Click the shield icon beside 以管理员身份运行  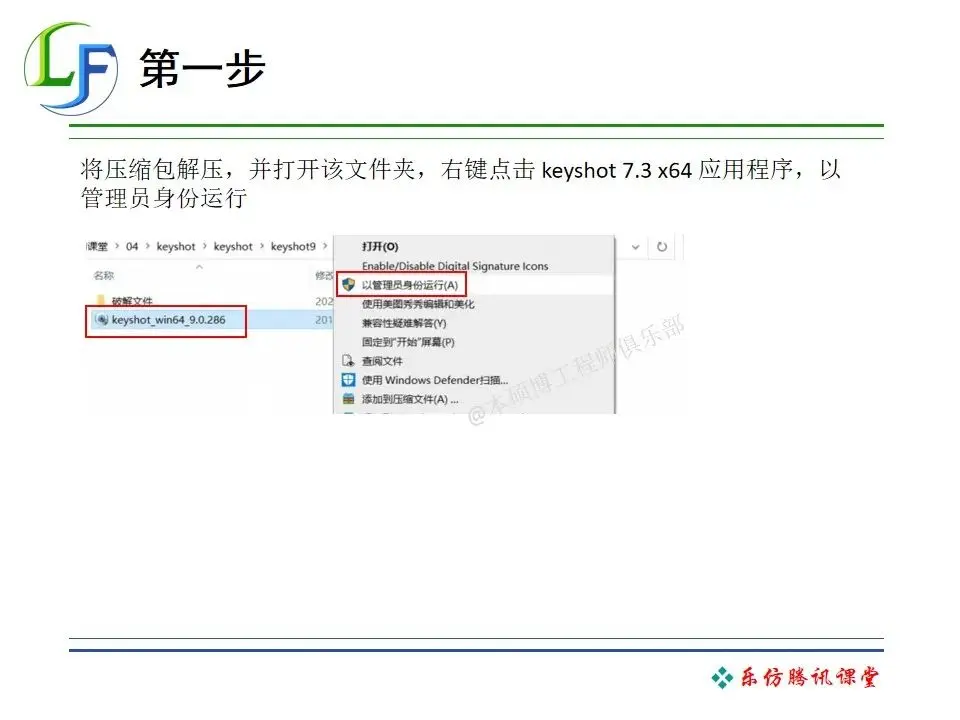coord(348,285)
